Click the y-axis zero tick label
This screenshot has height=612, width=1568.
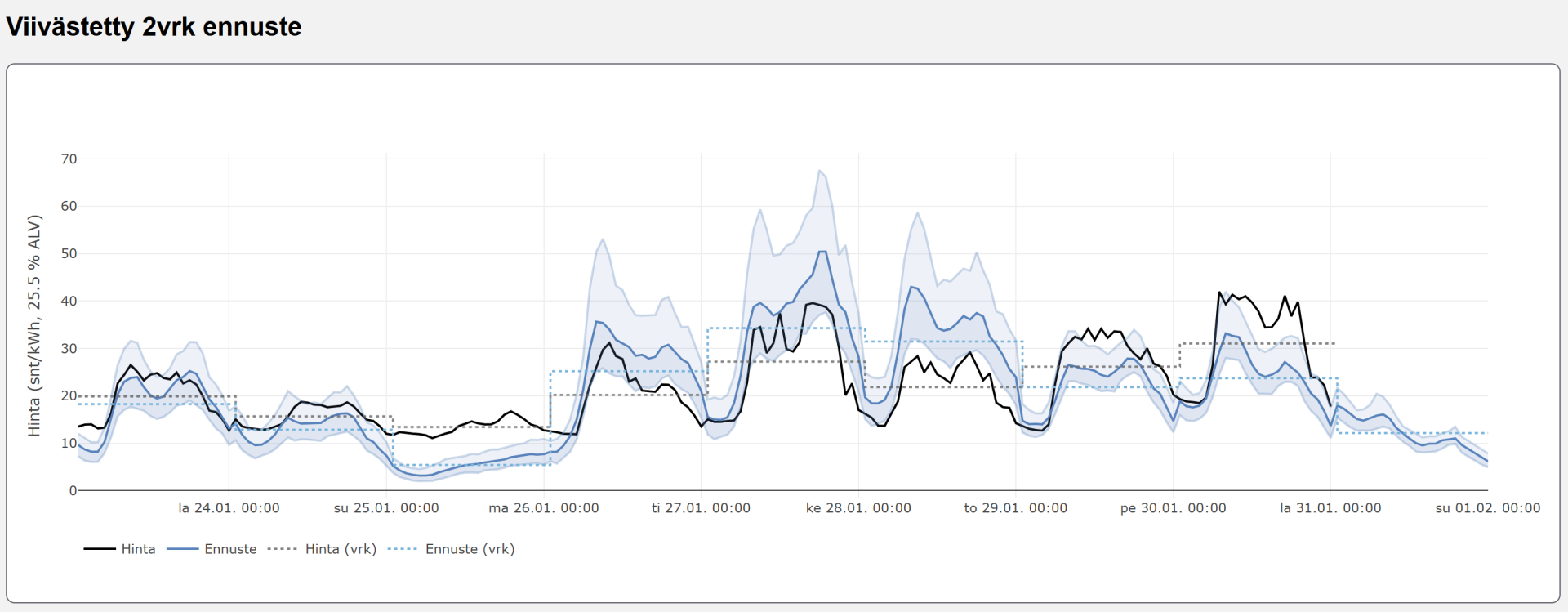click(73, 491)
